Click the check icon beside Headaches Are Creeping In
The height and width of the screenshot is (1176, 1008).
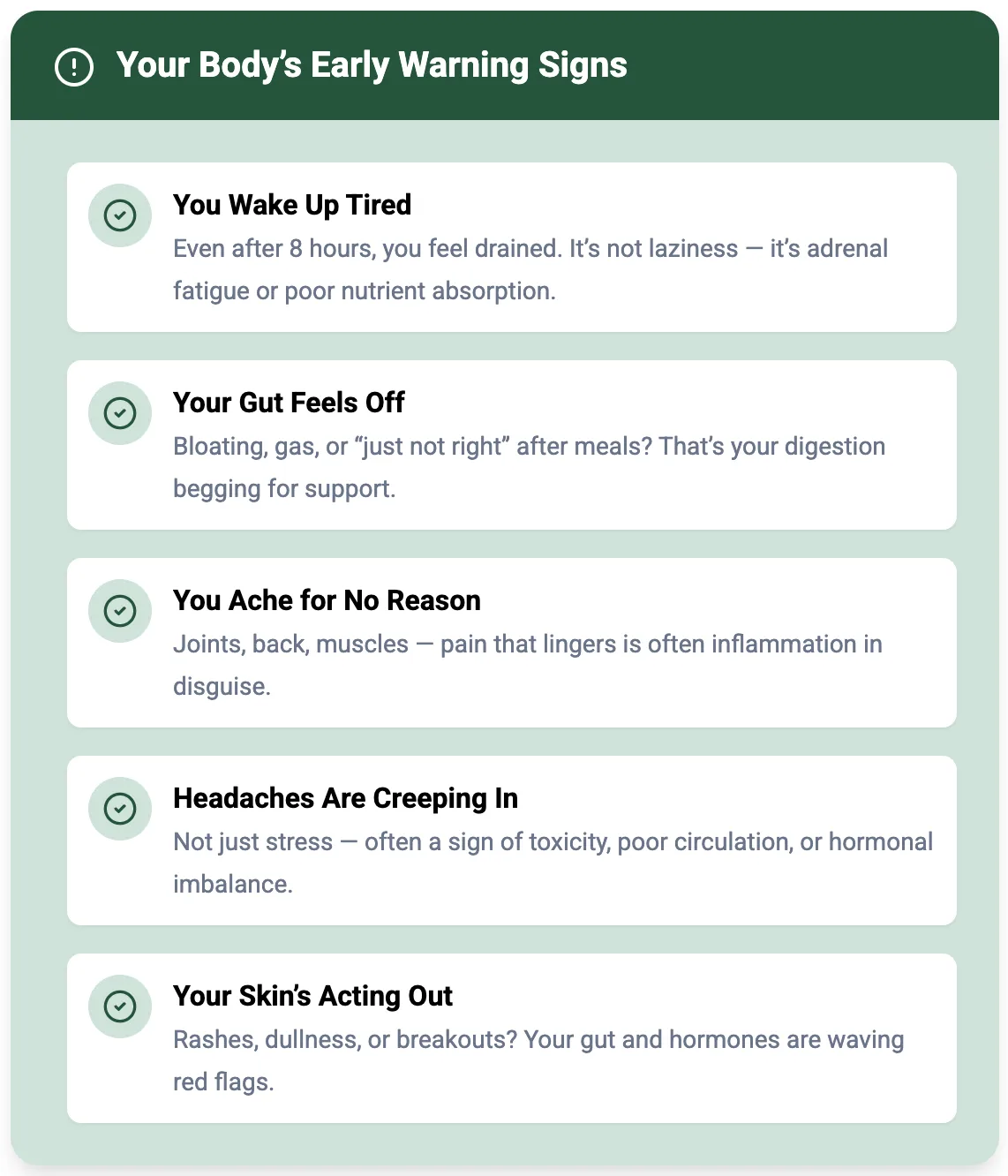(x=120, y=809)
